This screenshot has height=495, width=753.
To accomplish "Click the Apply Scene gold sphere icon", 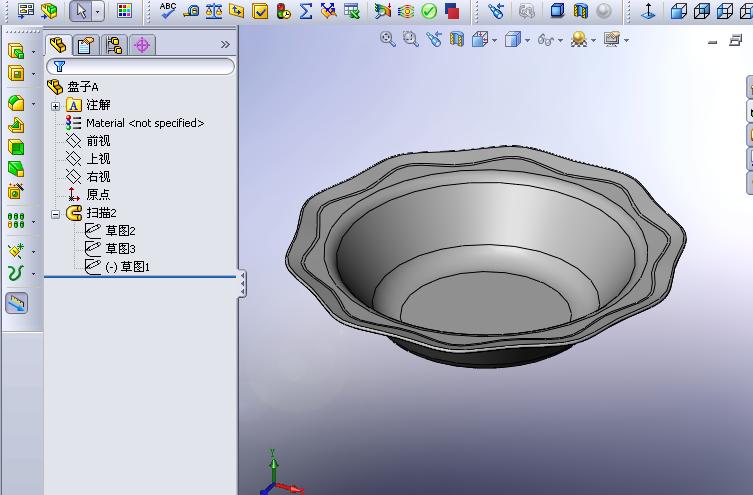I will 579,39.
